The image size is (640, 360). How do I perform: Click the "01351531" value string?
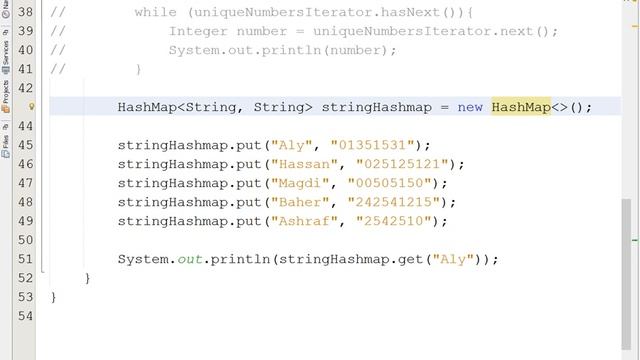pyautogui.click(x=372, y=145)
